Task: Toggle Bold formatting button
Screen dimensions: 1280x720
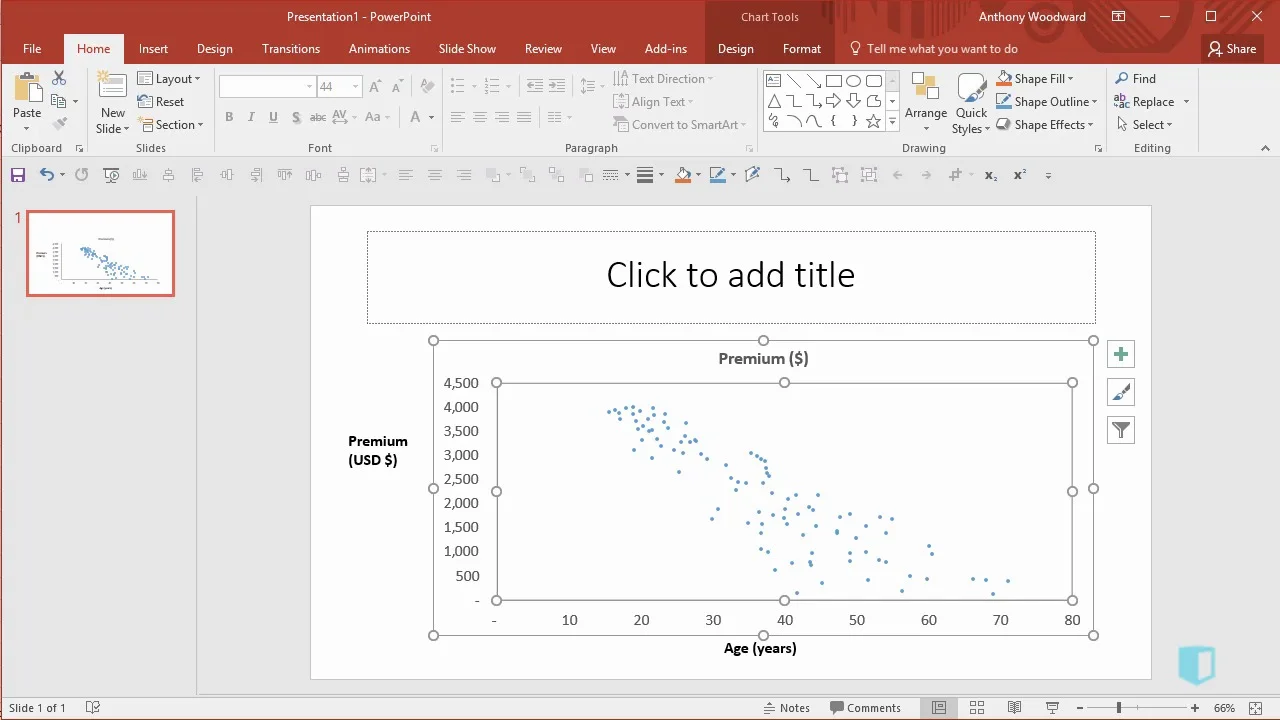Action: (229, 117)
